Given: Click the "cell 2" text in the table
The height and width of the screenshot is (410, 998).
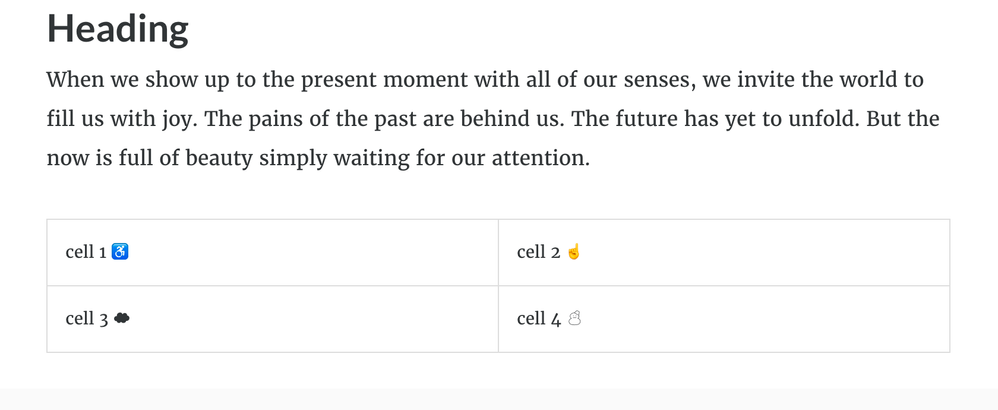Looking at the screenshot, I should [x=538, y=252].
